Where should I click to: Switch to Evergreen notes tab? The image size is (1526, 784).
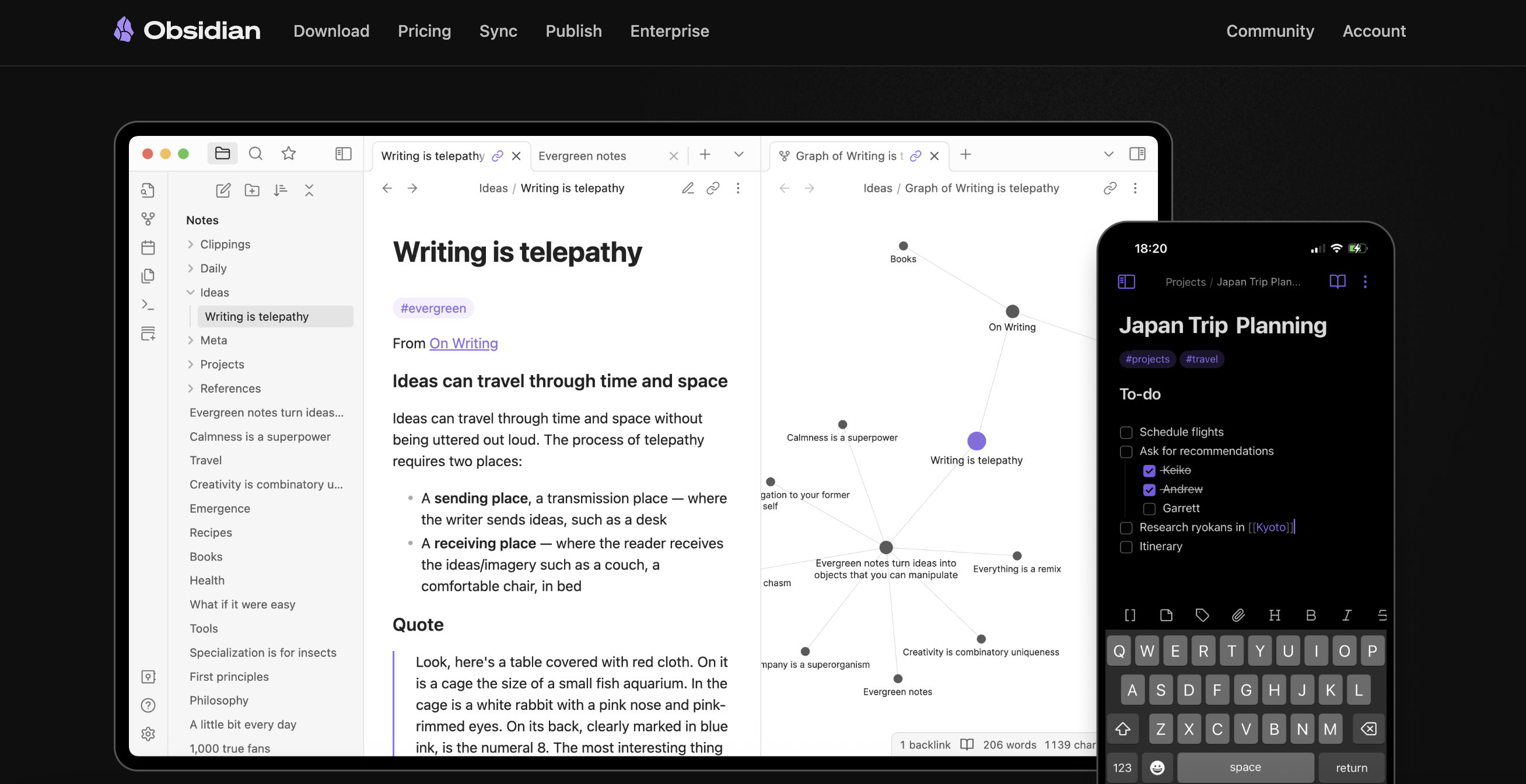click(608, 156)
